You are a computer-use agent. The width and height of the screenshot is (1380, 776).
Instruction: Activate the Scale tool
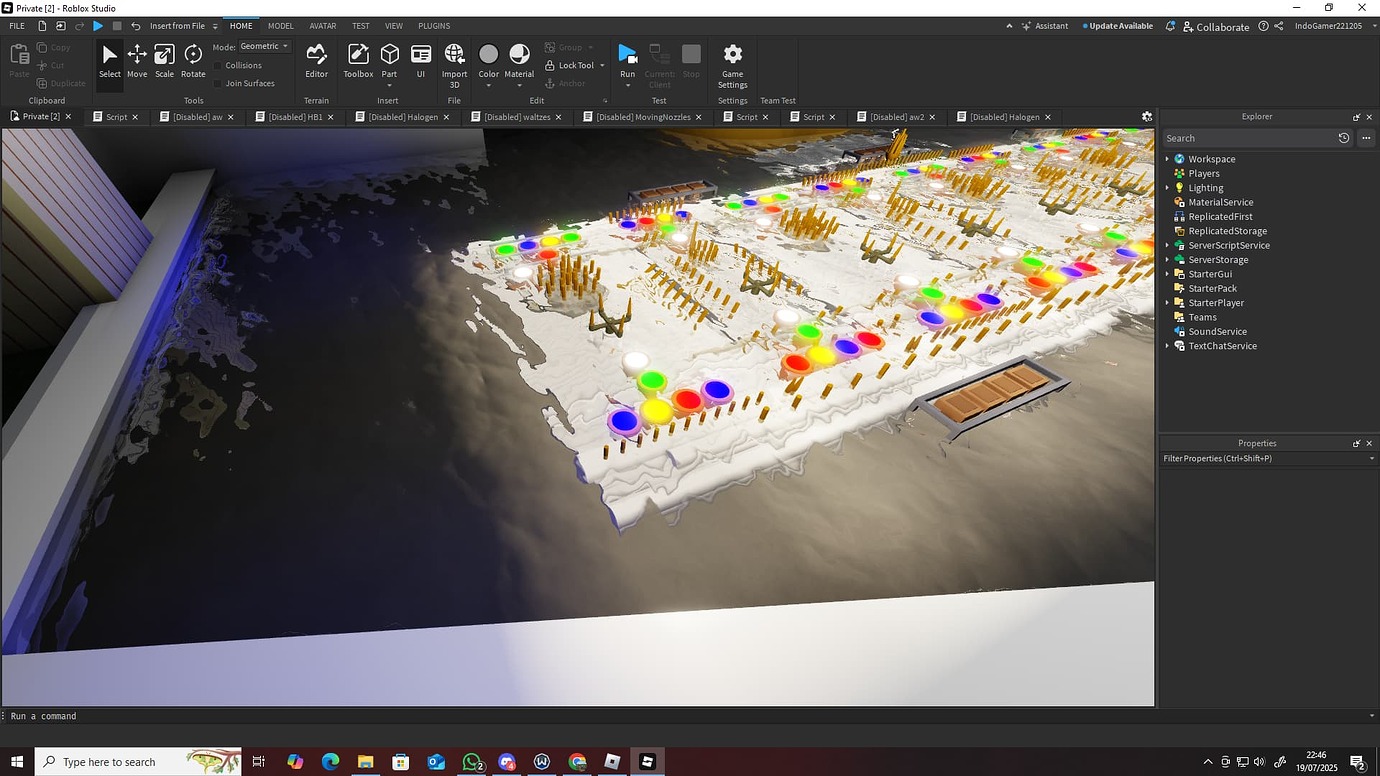(164, 60)
